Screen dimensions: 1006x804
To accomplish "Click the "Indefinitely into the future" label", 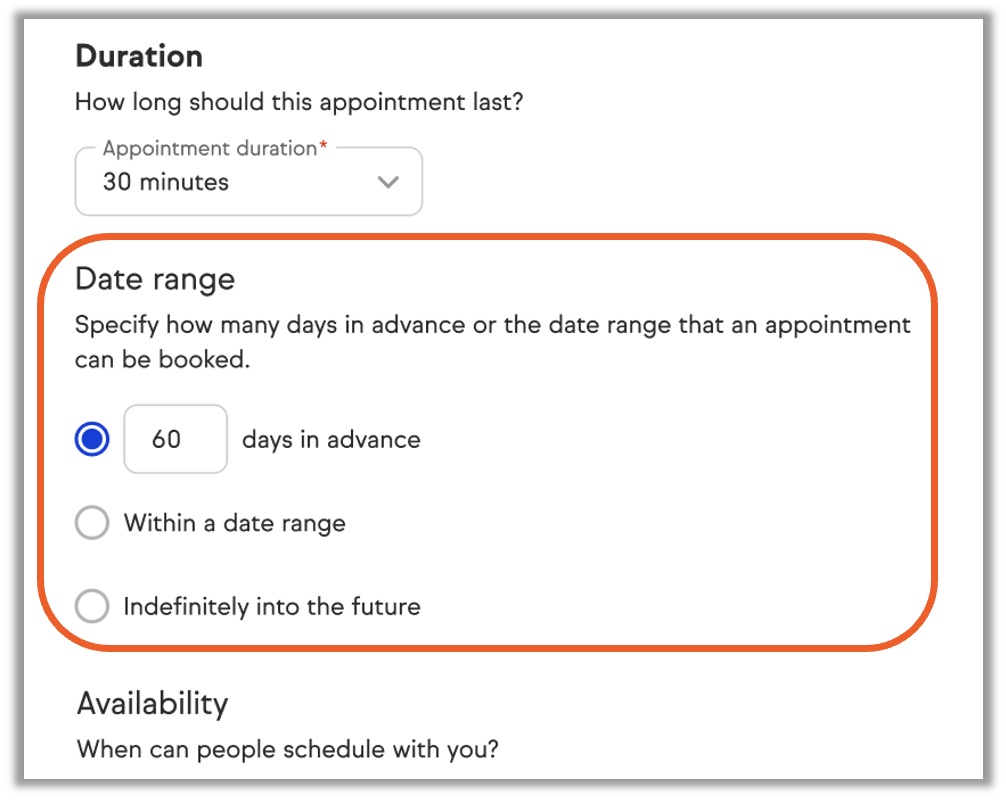I will (272, 606).
